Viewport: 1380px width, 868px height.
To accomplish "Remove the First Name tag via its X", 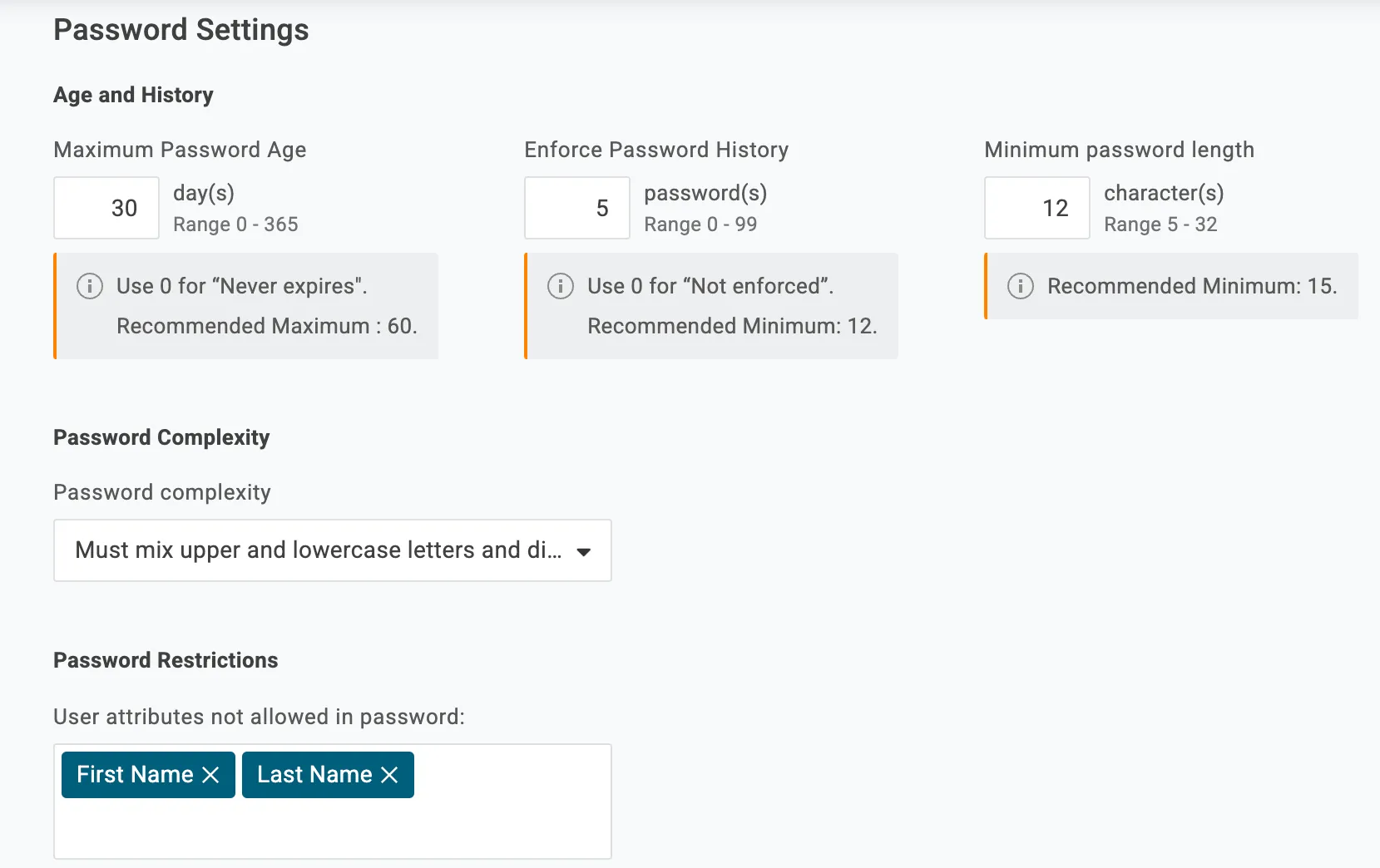I will 211,775.
